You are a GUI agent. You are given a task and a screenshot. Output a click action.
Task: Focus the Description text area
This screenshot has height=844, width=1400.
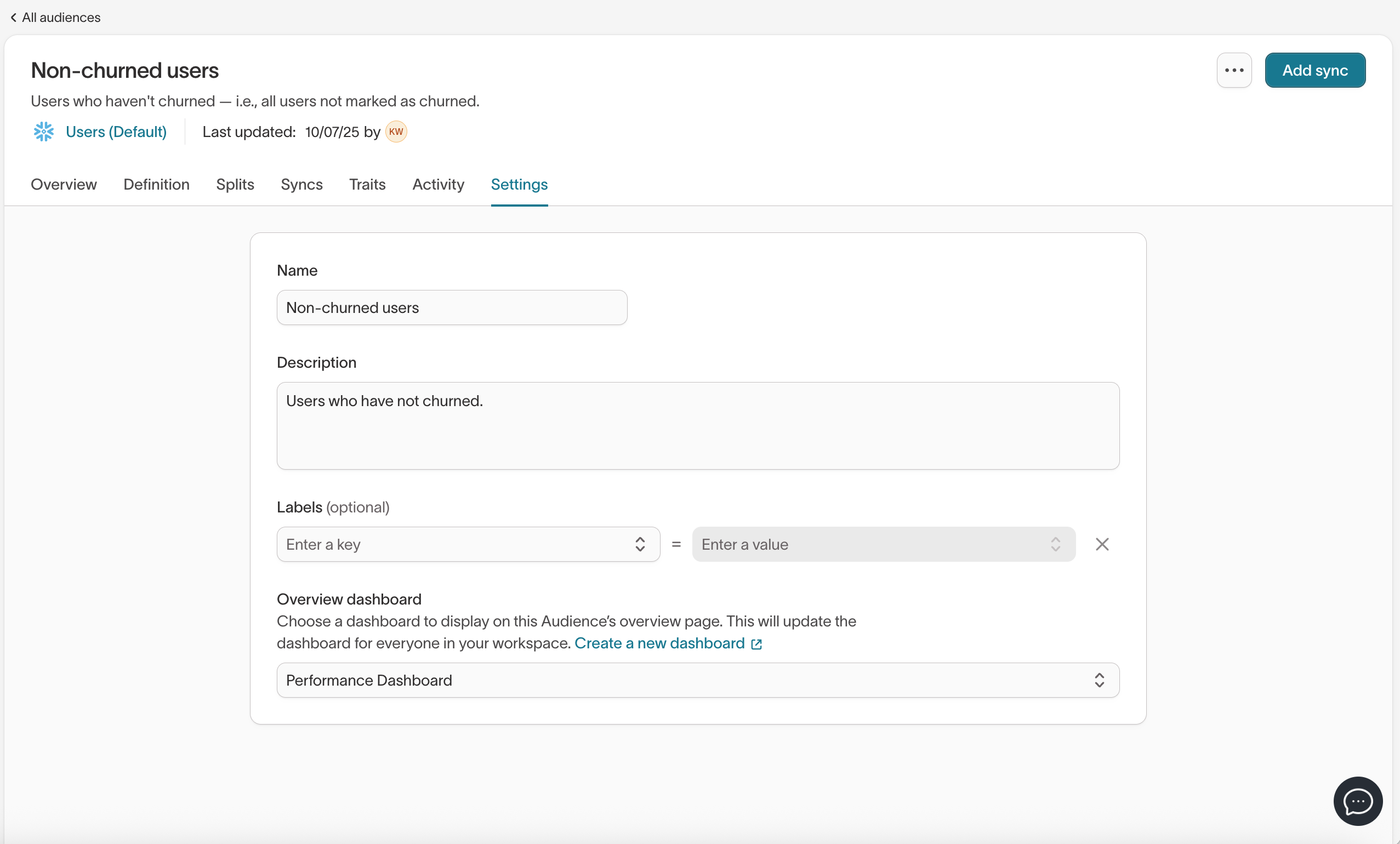[698, 426]
